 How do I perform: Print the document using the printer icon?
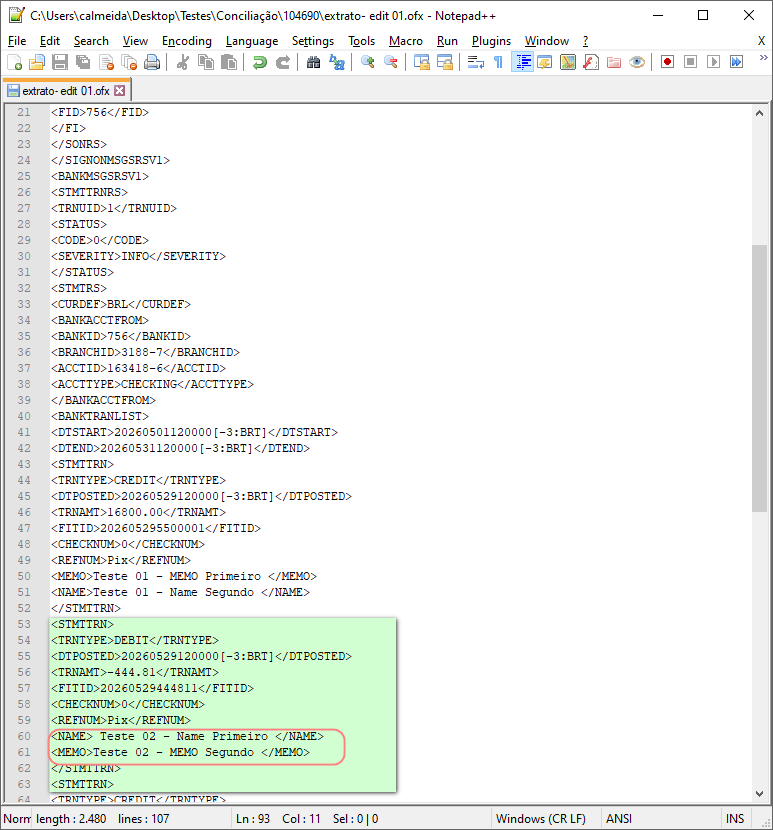click(152, 62)
